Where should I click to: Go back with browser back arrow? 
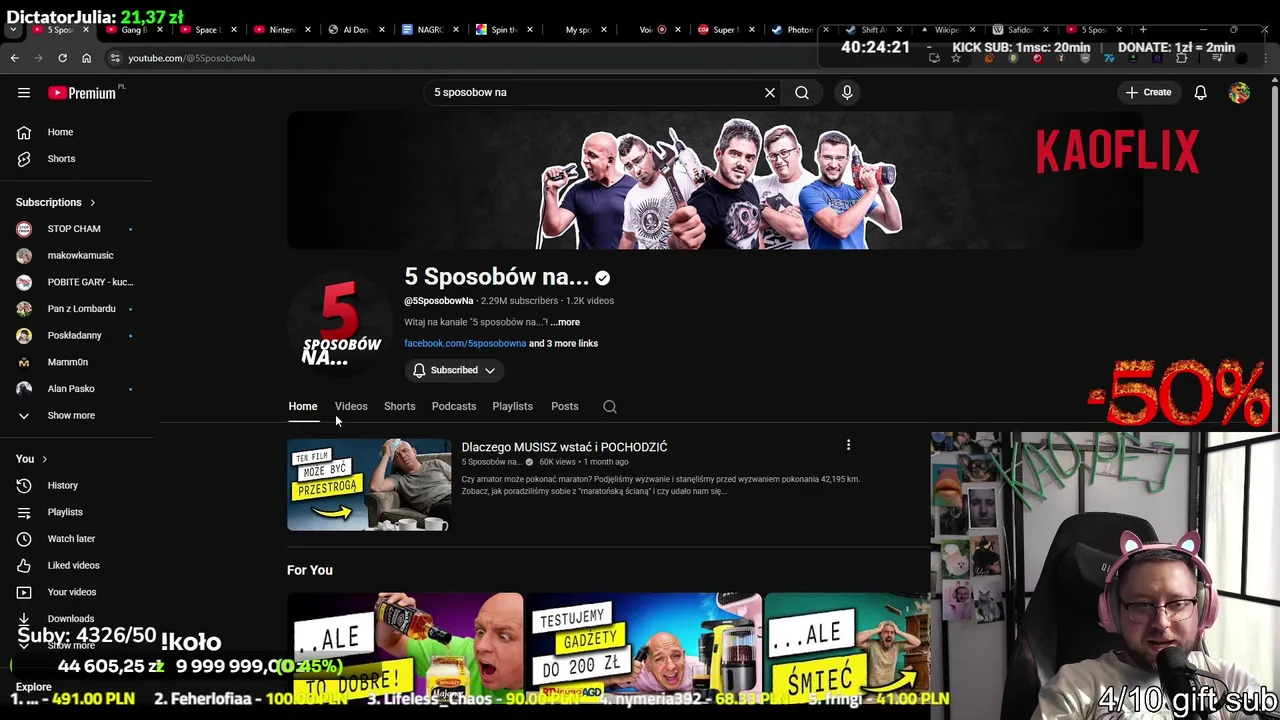point(15,58)
